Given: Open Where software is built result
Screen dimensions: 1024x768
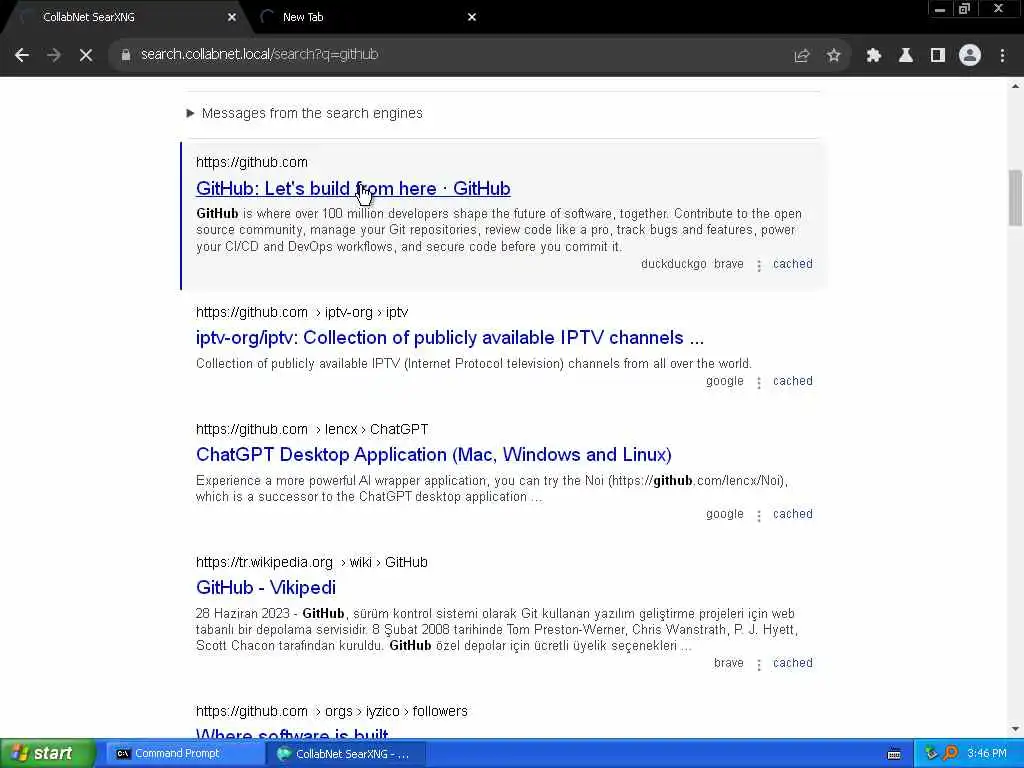Looking at the screenshot, I should click(292, 733).
